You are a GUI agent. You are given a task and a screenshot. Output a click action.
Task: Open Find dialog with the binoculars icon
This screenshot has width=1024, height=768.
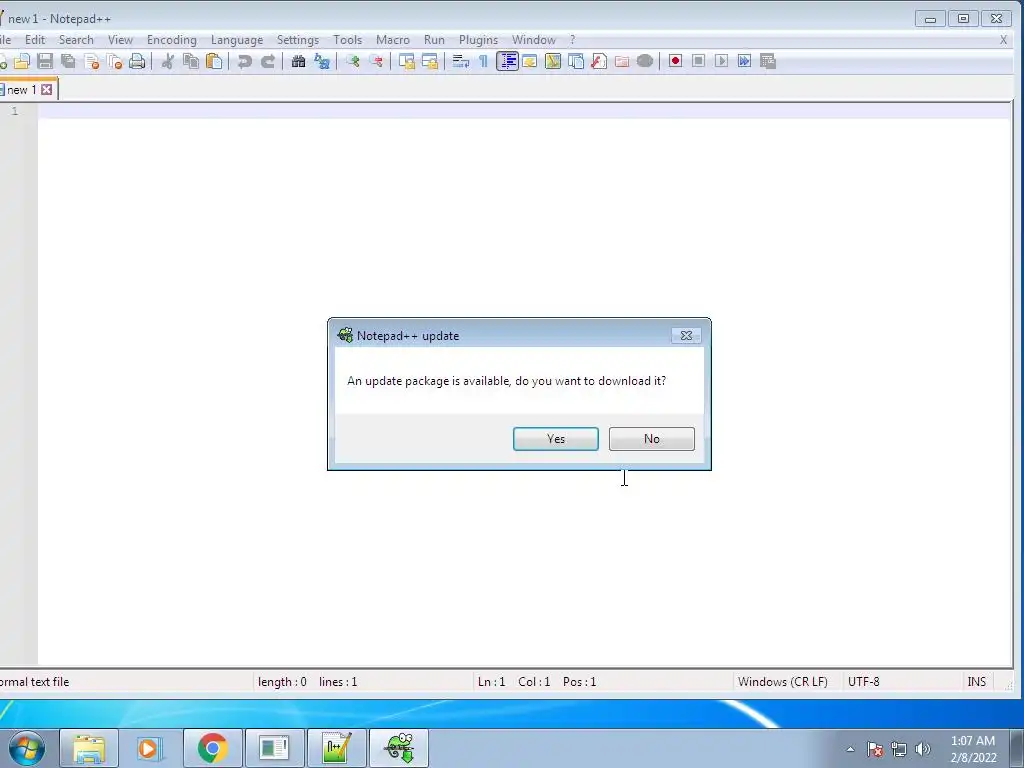pos(298,61)
